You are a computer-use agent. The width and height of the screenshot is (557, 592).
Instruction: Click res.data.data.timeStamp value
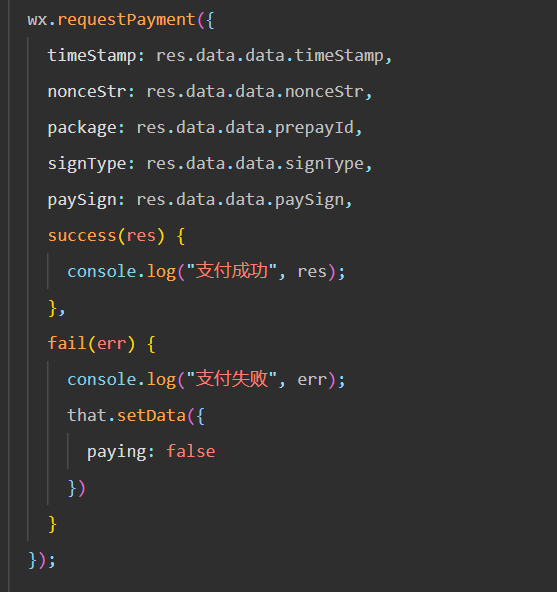tap(269, 56)
